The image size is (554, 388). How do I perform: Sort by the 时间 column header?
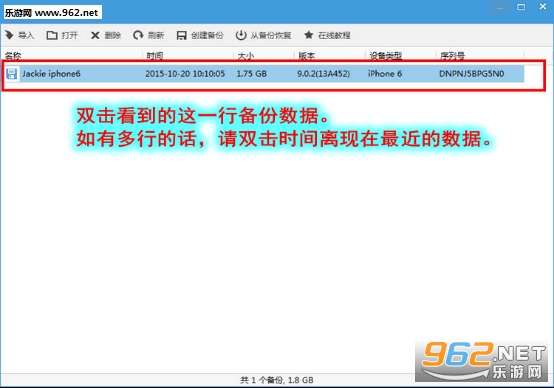(154, 55)
